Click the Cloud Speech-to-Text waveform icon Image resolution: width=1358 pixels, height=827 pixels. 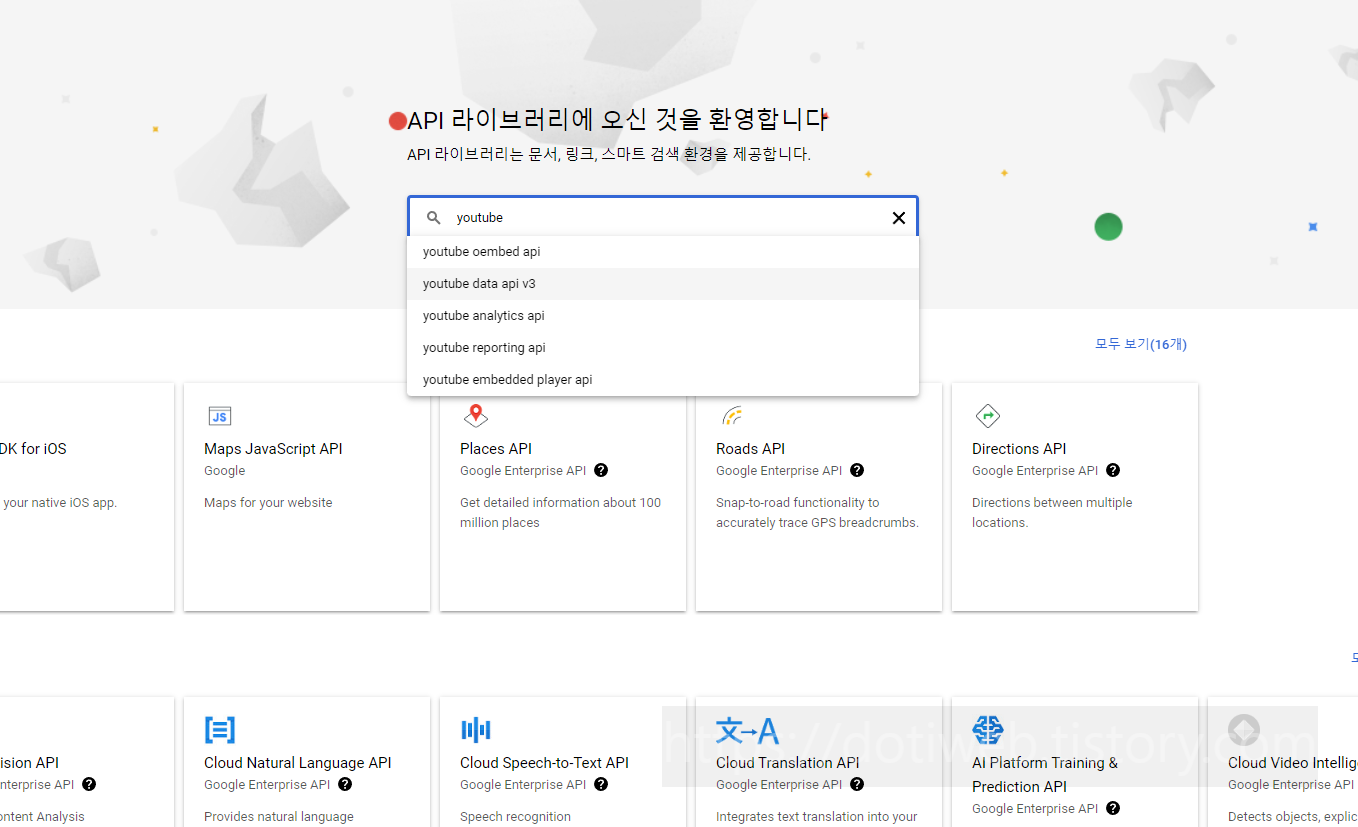tap(475, 730)
